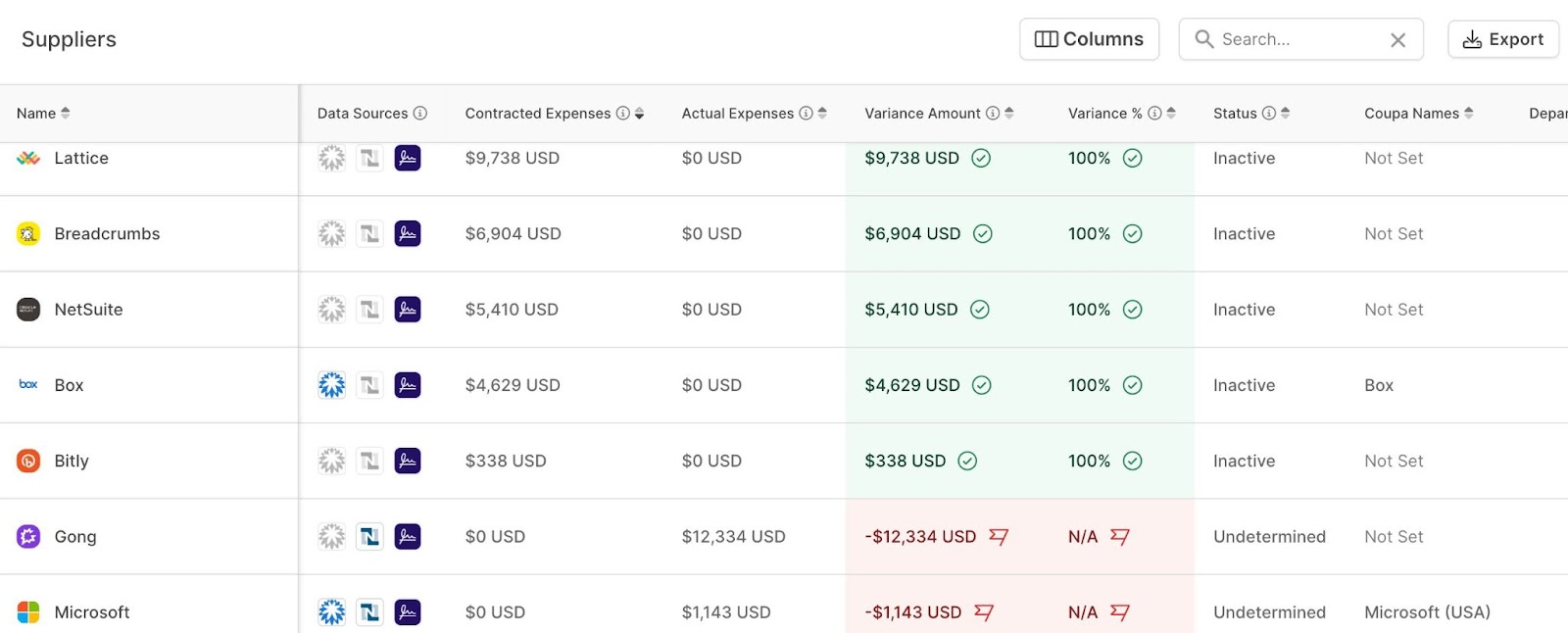Select $4,629 USD variance amount cell
1568x633 pixels.
[912, 385]
